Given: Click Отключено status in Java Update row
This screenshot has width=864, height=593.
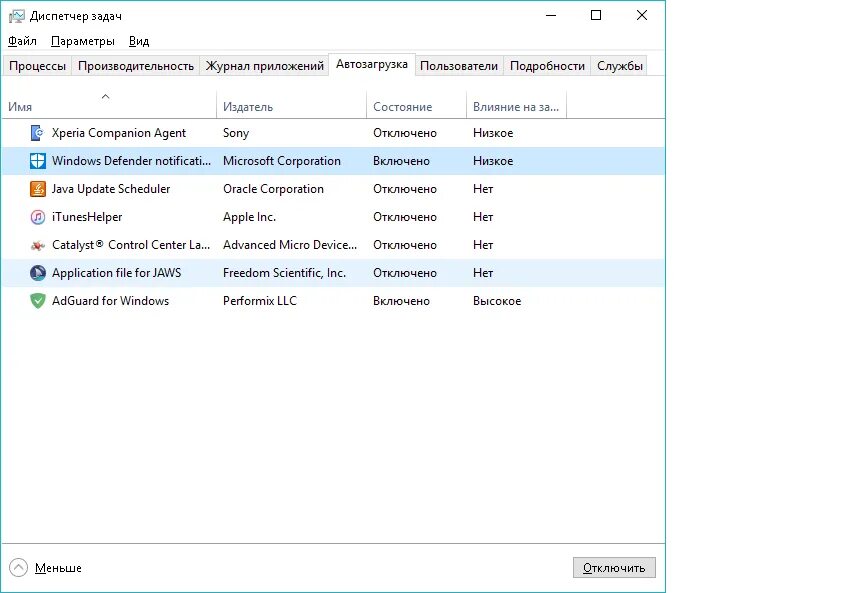Looking at the screenshot, I should pyautogui.click(x=405, y=189).
